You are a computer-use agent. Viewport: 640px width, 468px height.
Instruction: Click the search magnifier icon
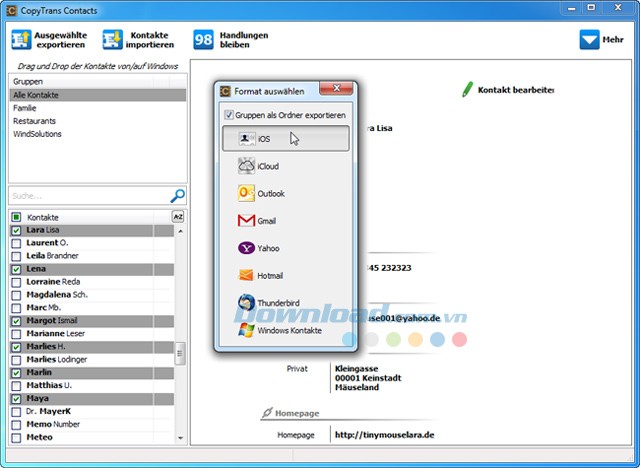(177, 196)
